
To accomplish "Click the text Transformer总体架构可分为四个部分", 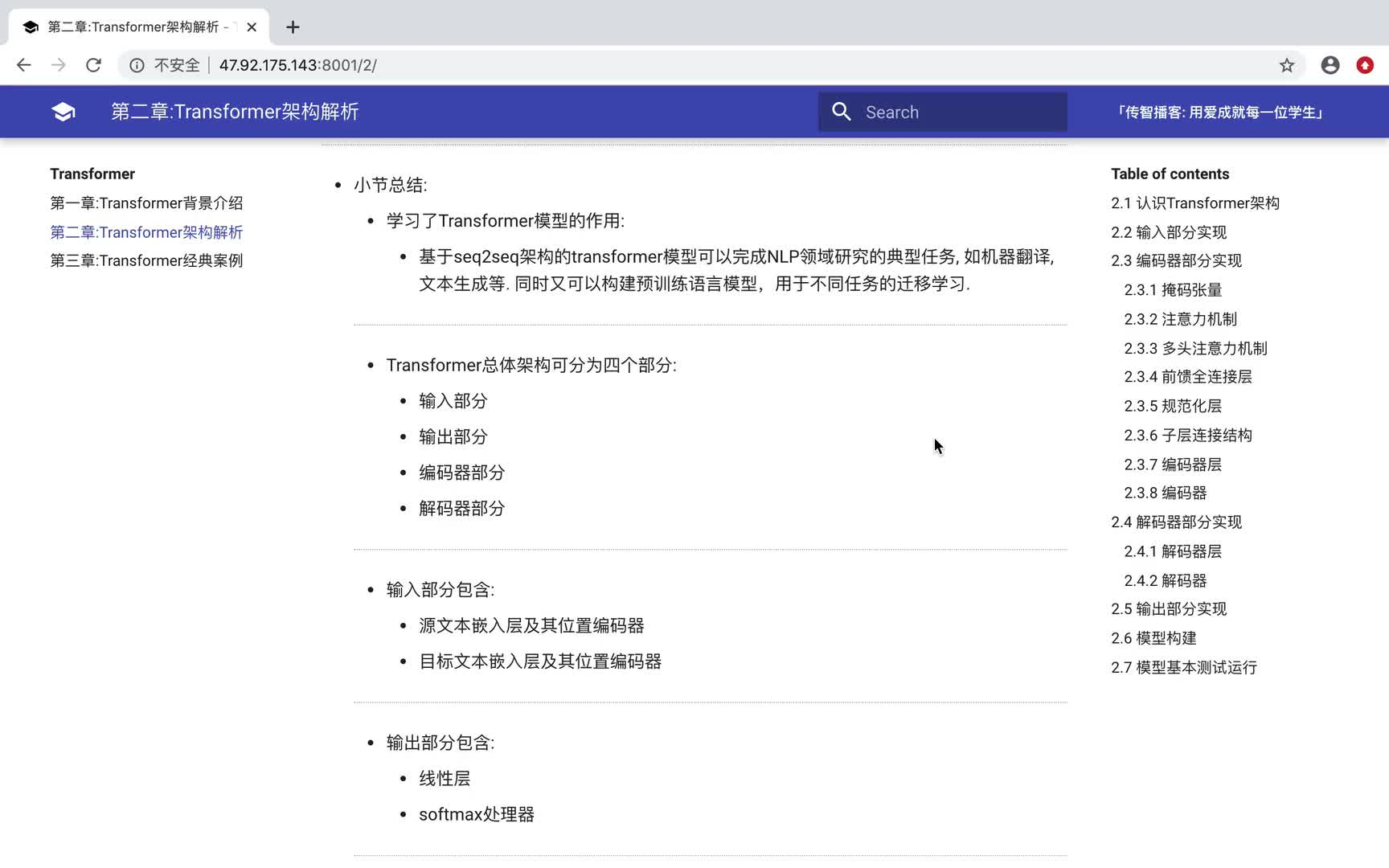I will (531, 365).
